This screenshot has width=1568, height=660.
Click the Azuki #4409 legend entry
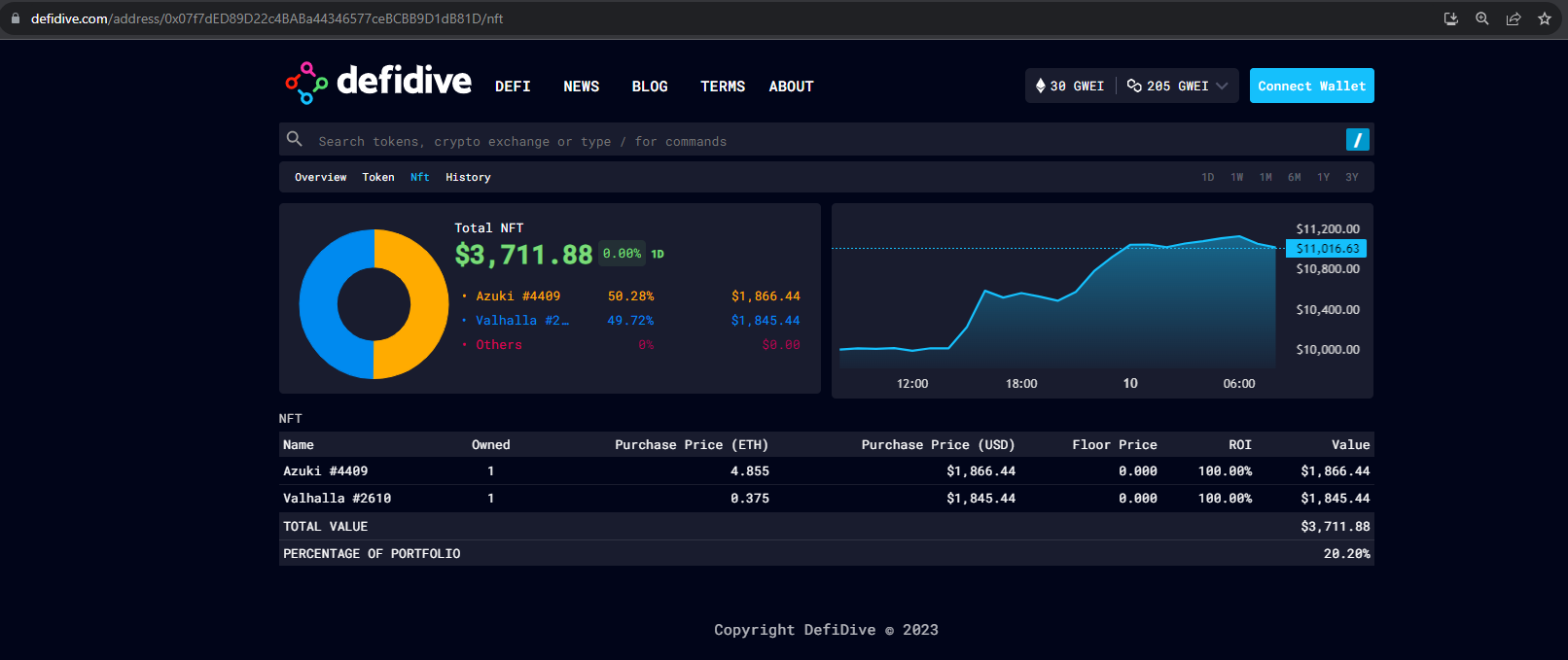click(x=517, y=296)
